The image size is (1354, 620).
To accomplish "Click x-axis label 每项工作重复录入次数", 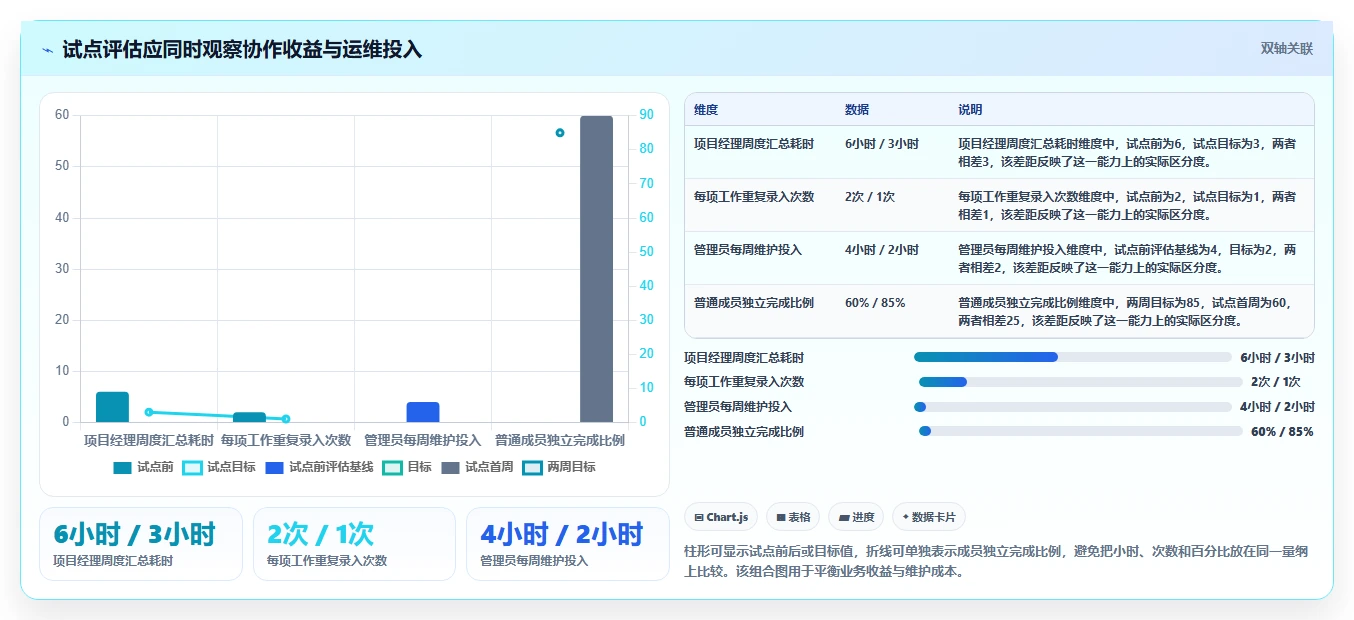I will pyautogui.click(x=286, y=440).
